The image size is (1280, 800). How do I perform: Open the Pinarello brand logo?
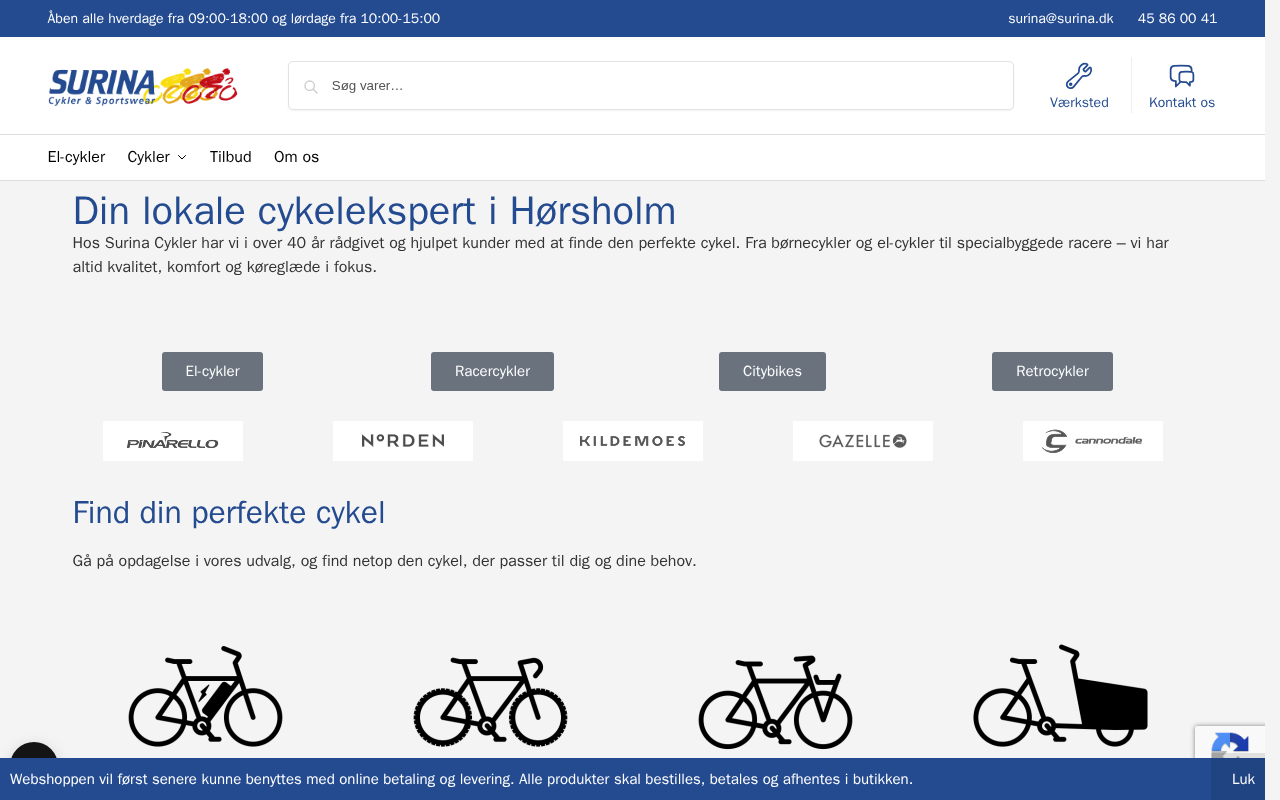[173, 441]
